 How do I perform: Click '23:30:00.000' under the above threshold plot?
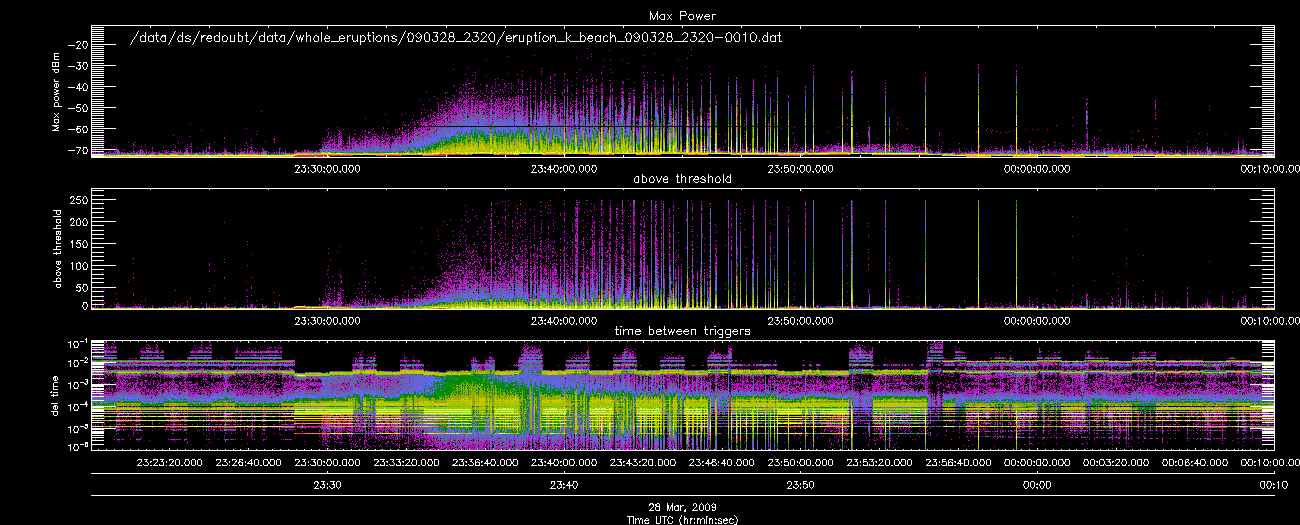coord(329,320)
